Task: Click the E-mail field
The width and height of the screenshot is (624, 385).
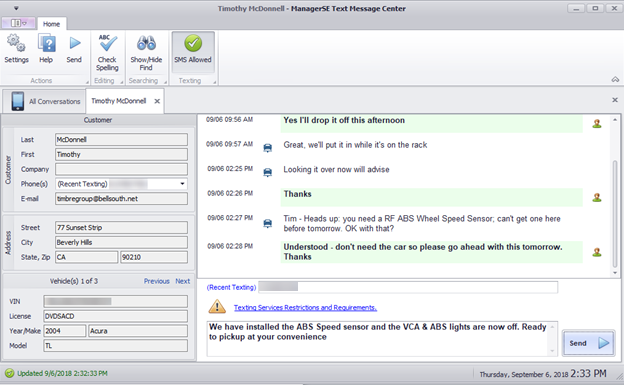Action: pyautogui.click(x=121, y=198)
